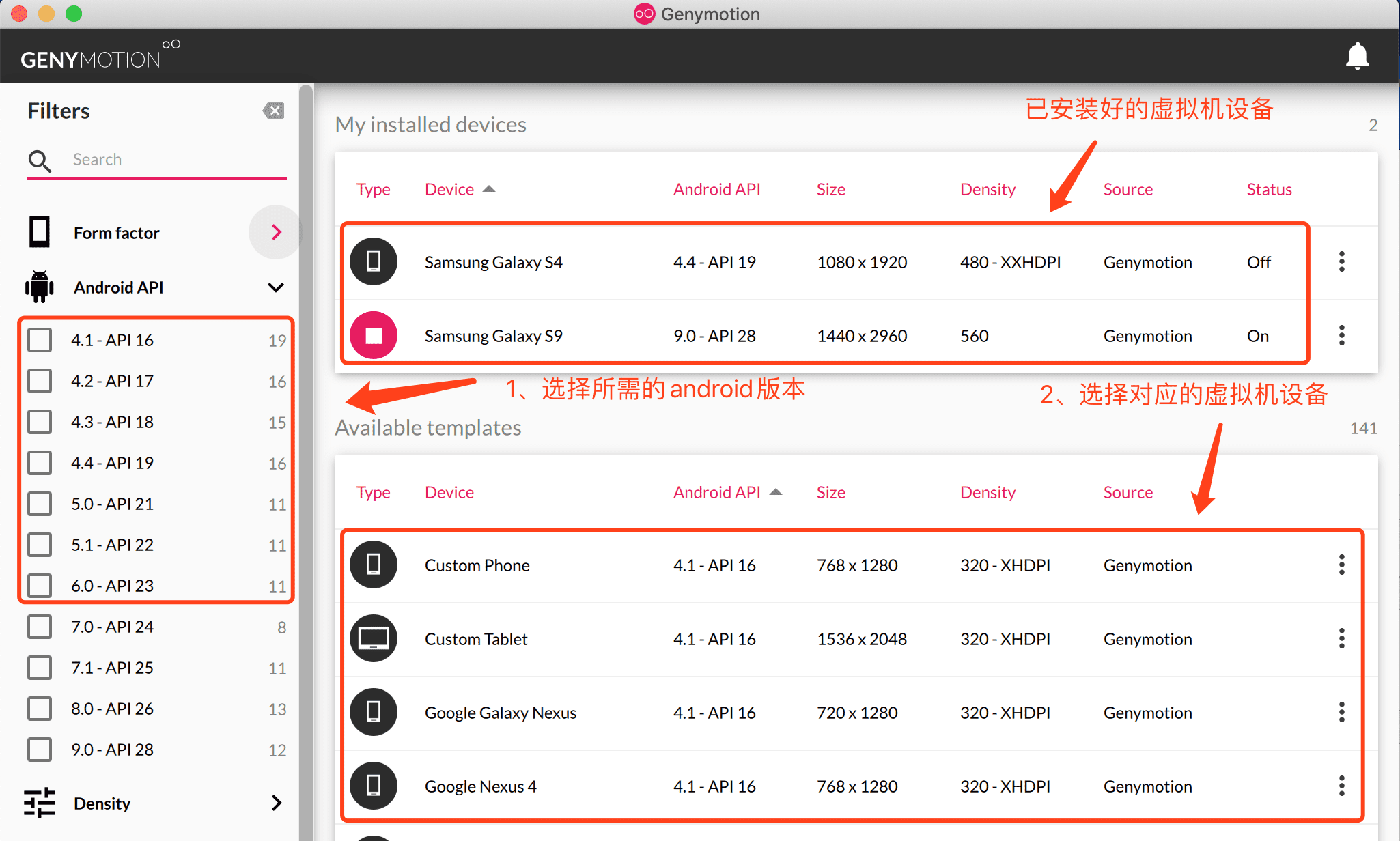Clear all filters with the backspace icon
Viewport: 1400px width, 841px height.
point(273,111)
